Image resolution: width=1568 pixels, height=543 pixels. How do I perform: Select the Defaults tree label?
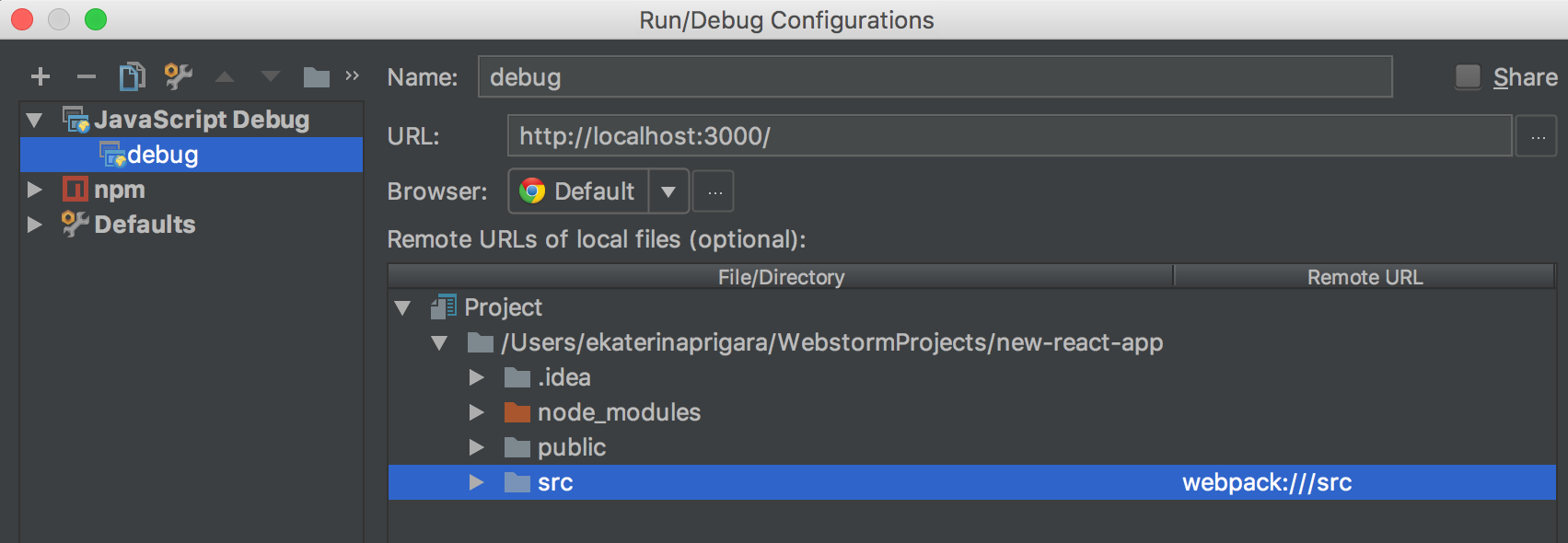[x=145, y=225]
